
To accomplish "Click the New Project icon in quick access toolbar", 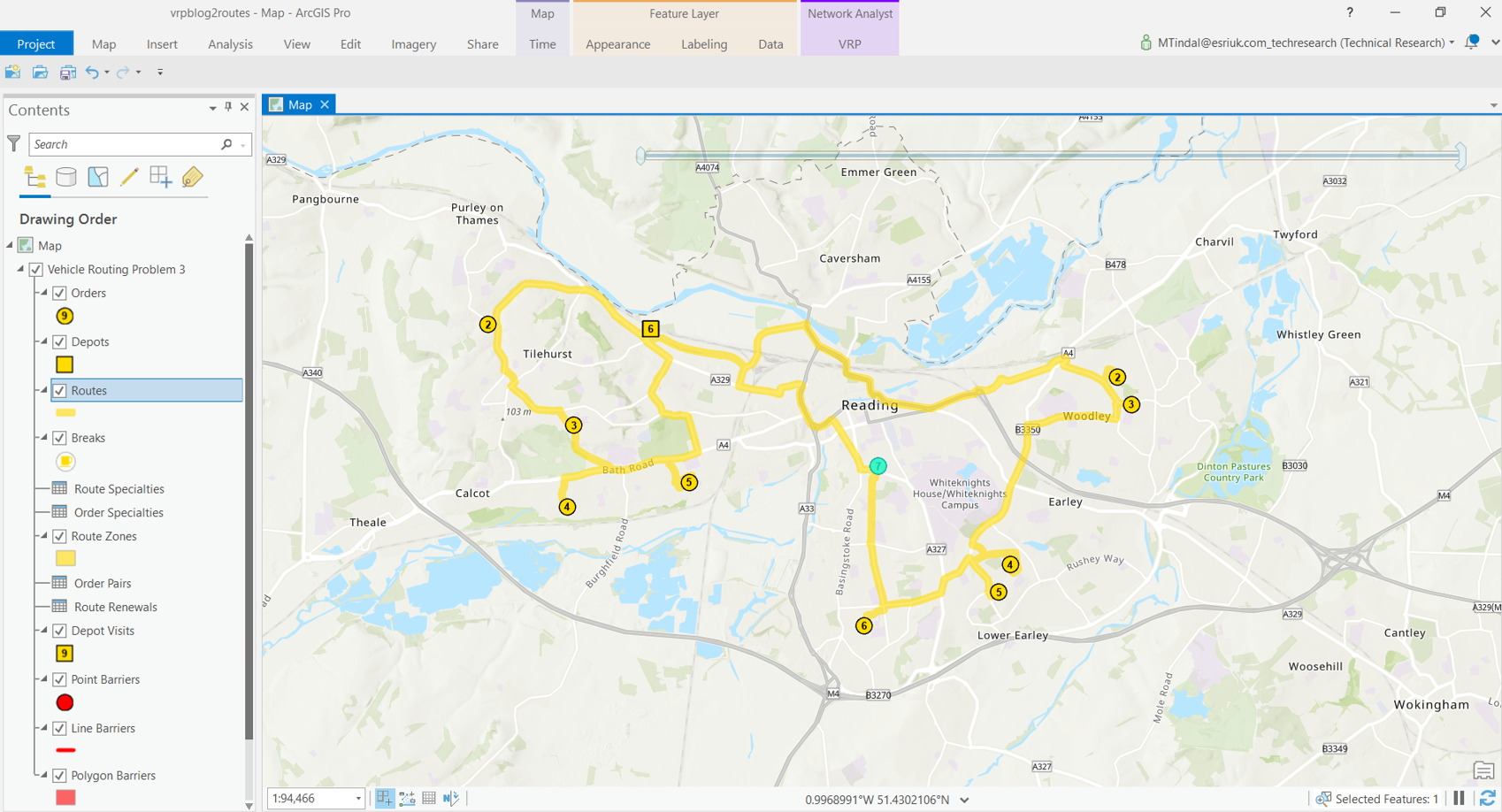I will (x=12, y=73).
